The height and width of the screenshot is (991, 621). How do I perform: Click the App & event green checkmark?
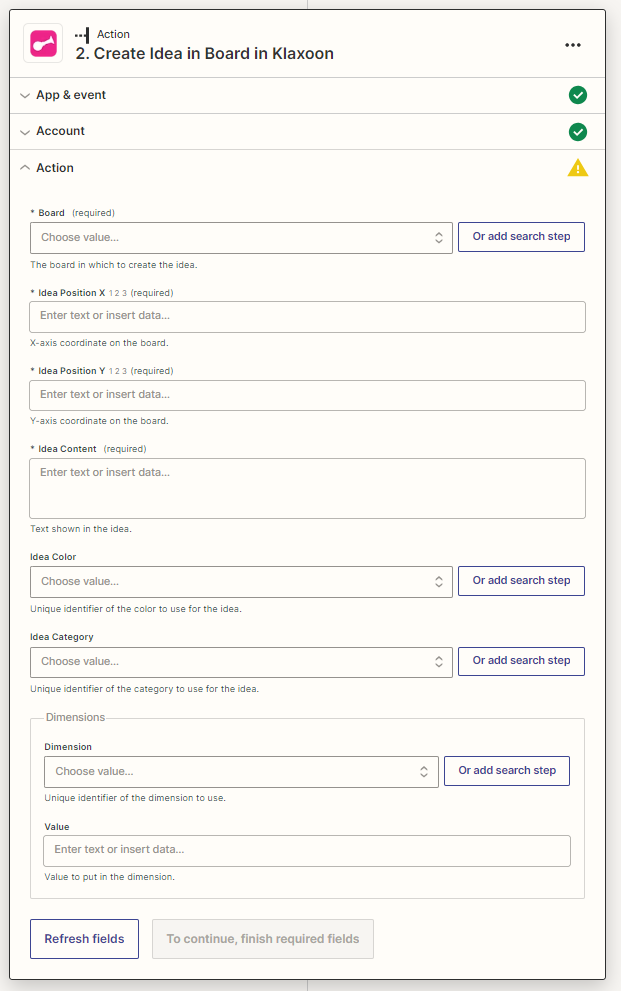pyautogui.click(x=577, y=95)
